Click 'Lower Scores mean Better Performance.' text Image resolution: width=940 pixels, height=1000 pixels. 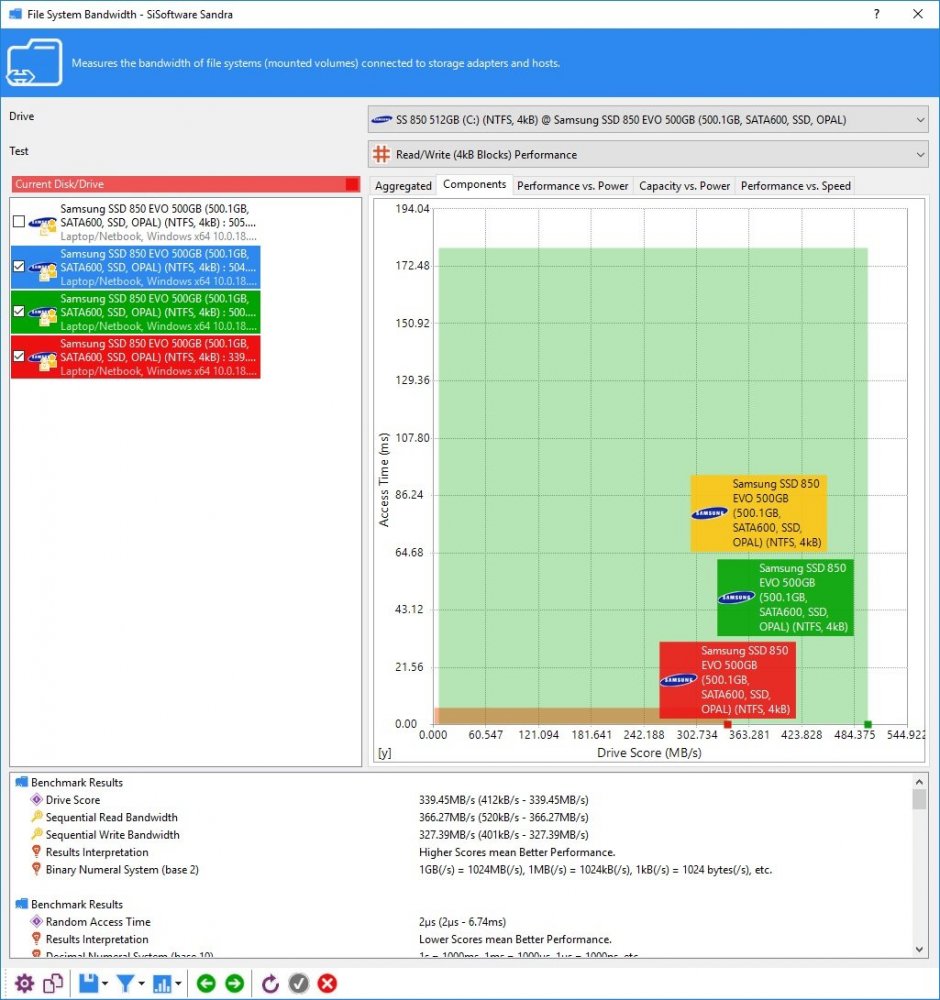pyautogui.click(x=515, y=939)
